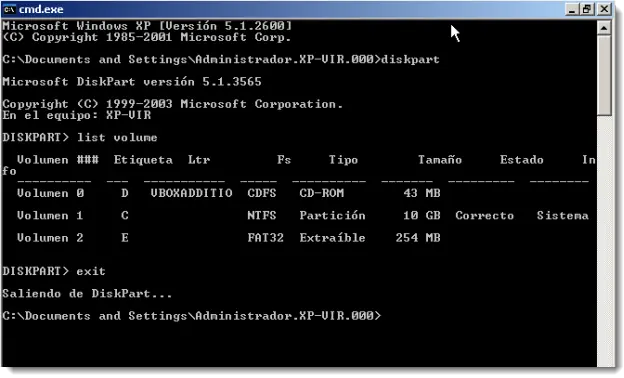The image size is (624, 378).
Task: Click 'Microsoft DiskPart versión 5.1.3565' line
Action: point(132,82)
